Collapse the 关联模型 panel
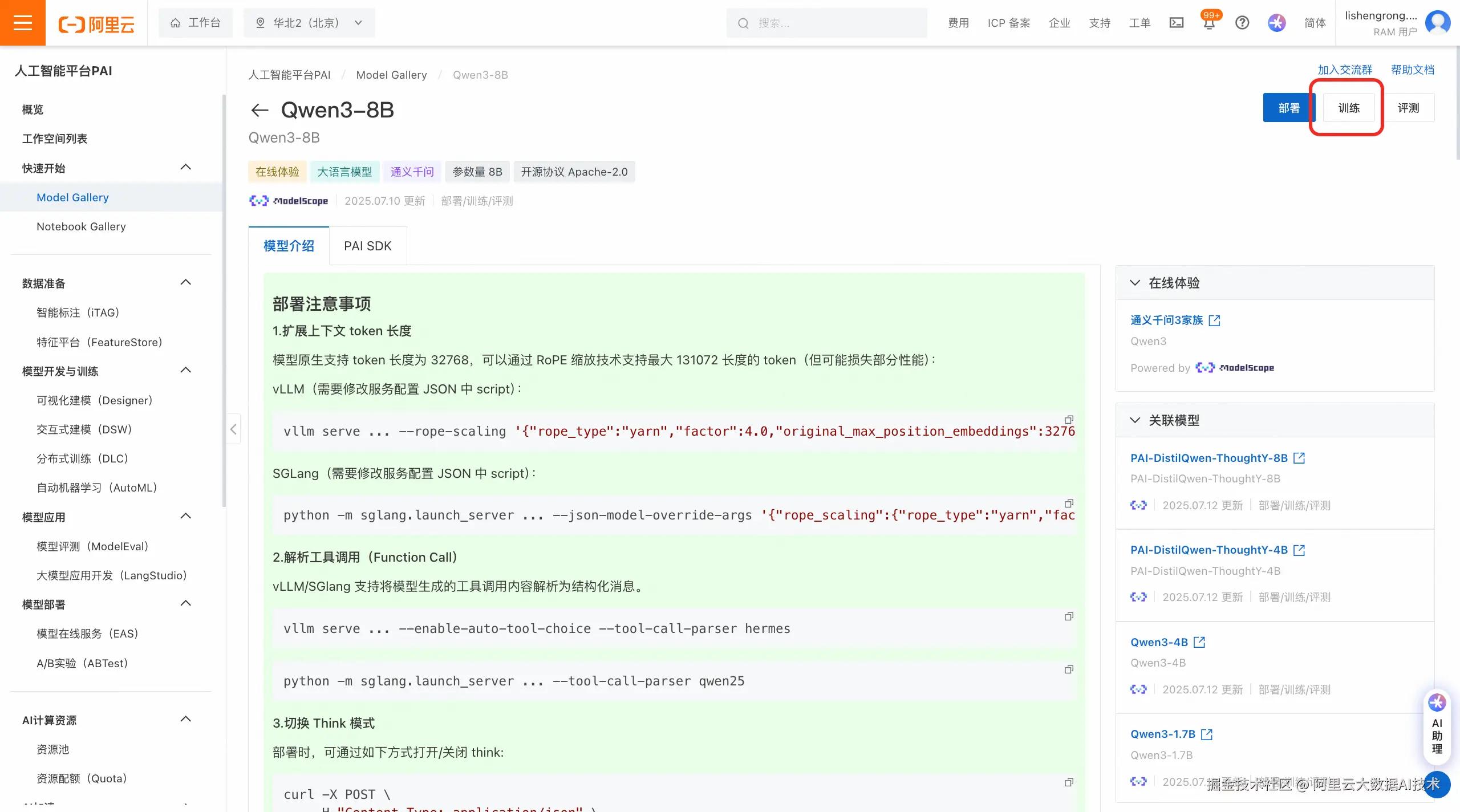 coord(1135,420)
